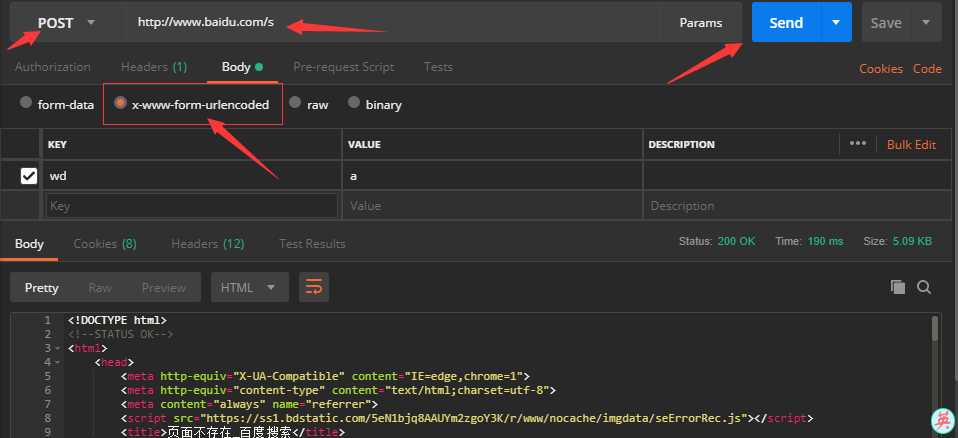Click the Status 200 OK text

coord(717,241)
